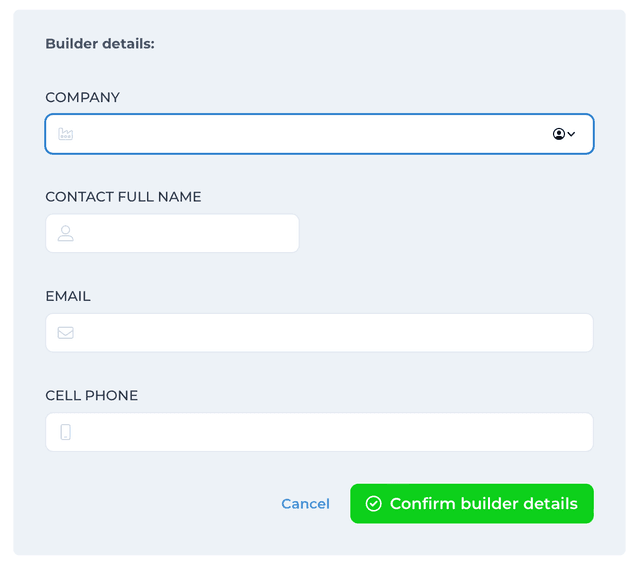This screenshot has width=640, height=567.
Task: Click the 'Builder details:' heading
Action: point(100,44)
